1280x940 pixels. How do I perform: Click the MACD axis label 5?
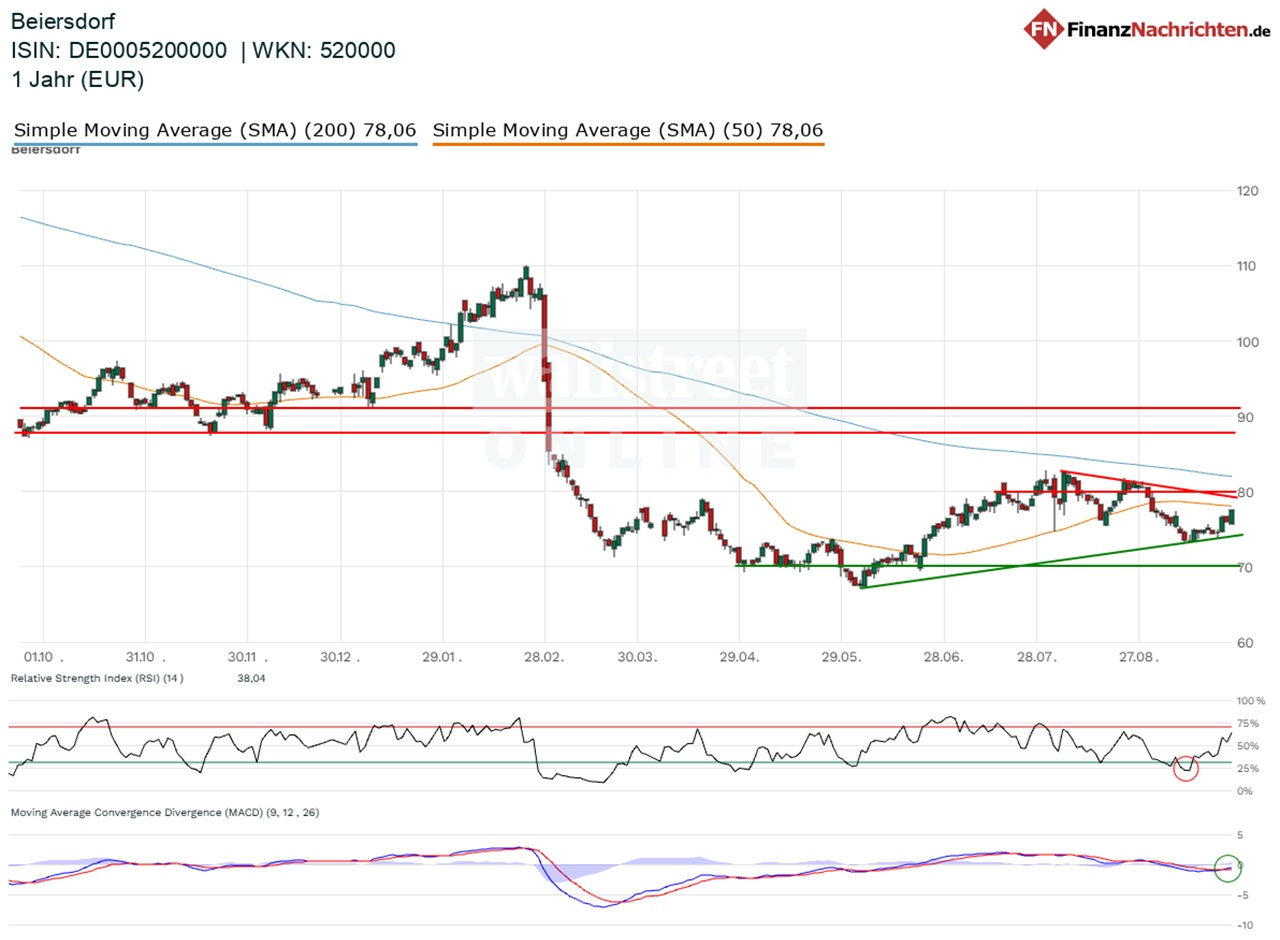pos(1239,834)
